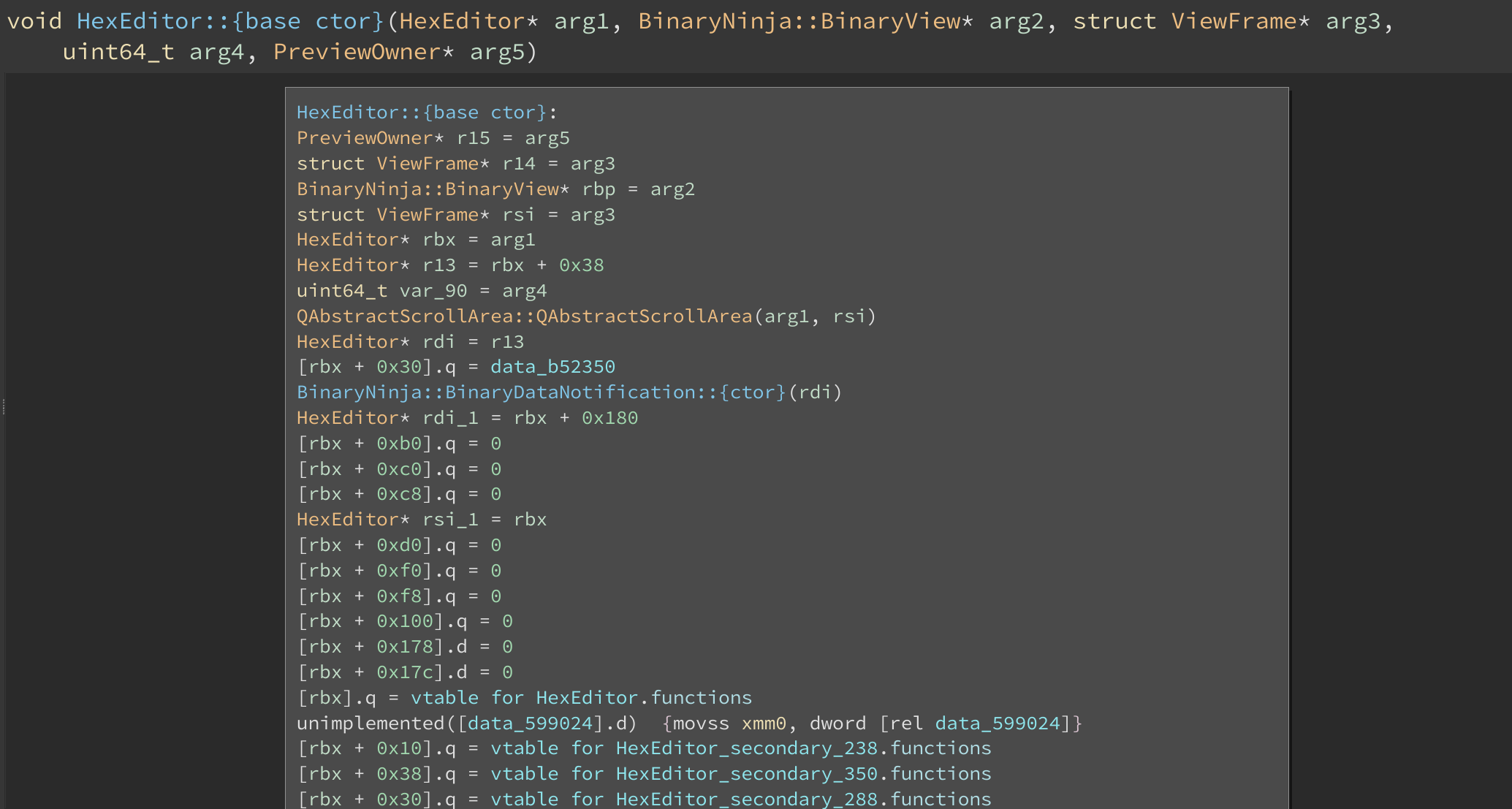Click the 0x180 offset constant
This screenshot has height=809, width=1512.
click(x=609, y=418)
